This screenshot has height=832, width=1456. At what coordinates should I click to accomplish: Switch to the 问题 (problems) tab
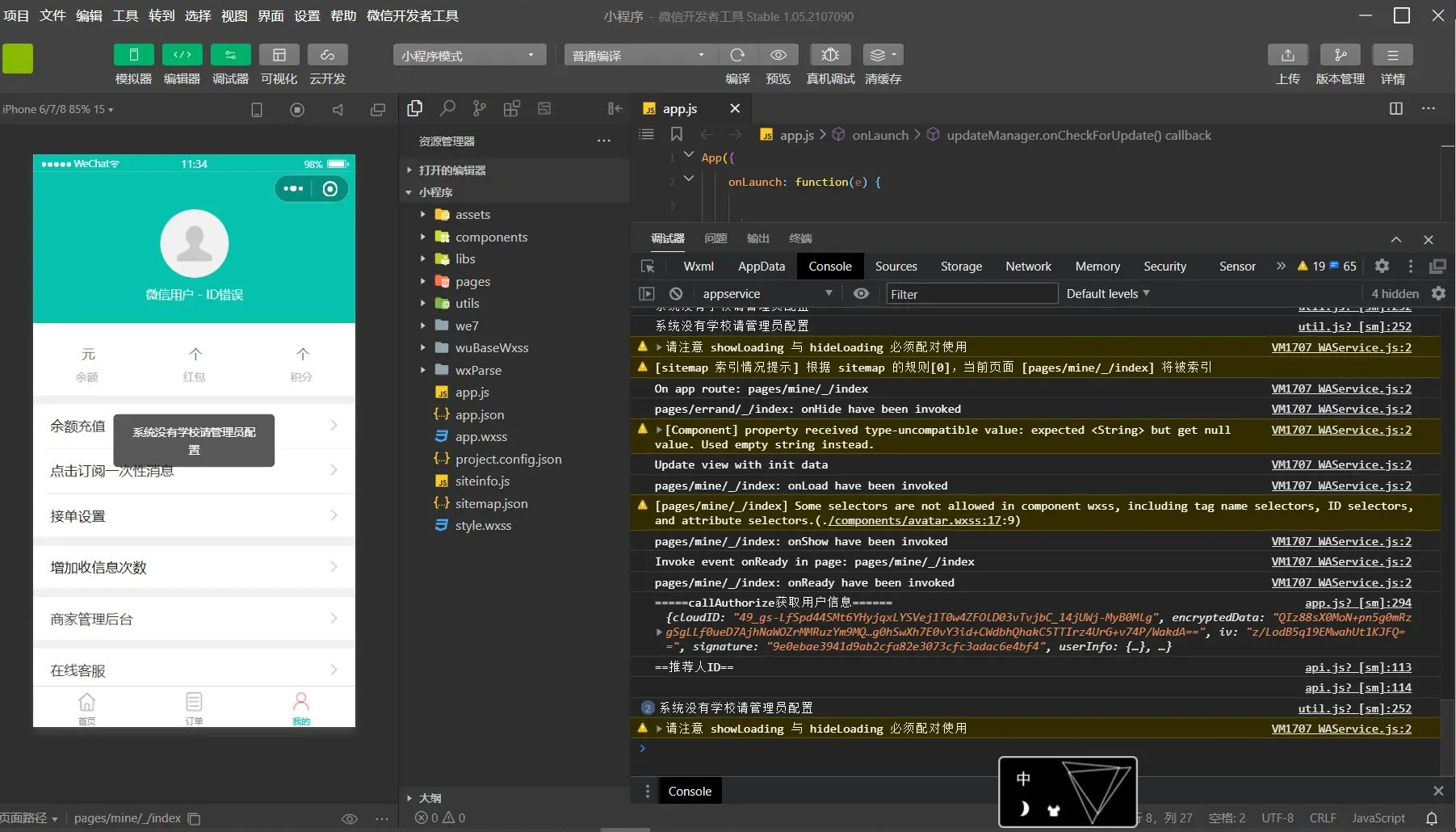715,238
